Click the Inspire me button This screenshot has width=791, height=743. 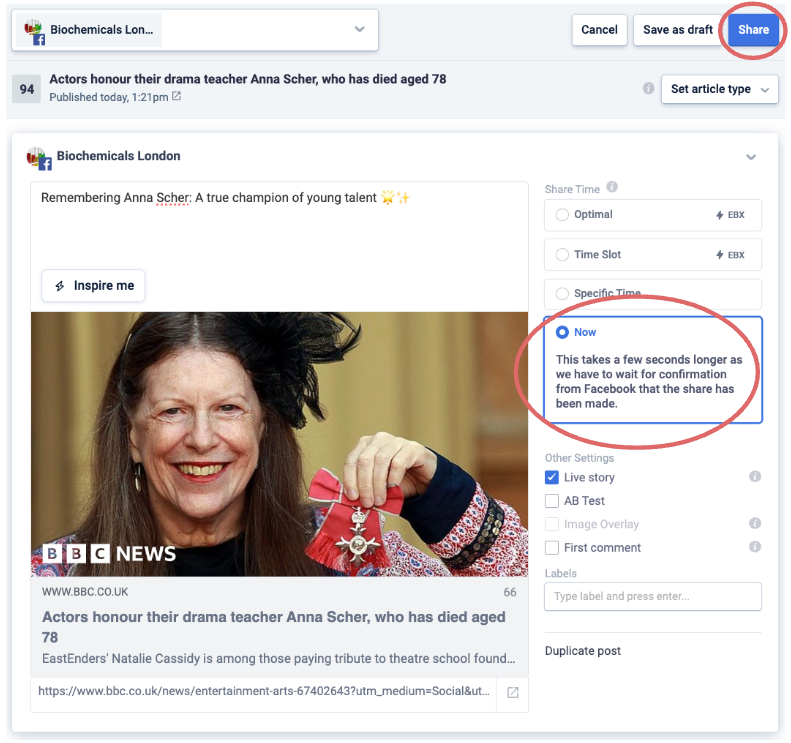[94, 286]
